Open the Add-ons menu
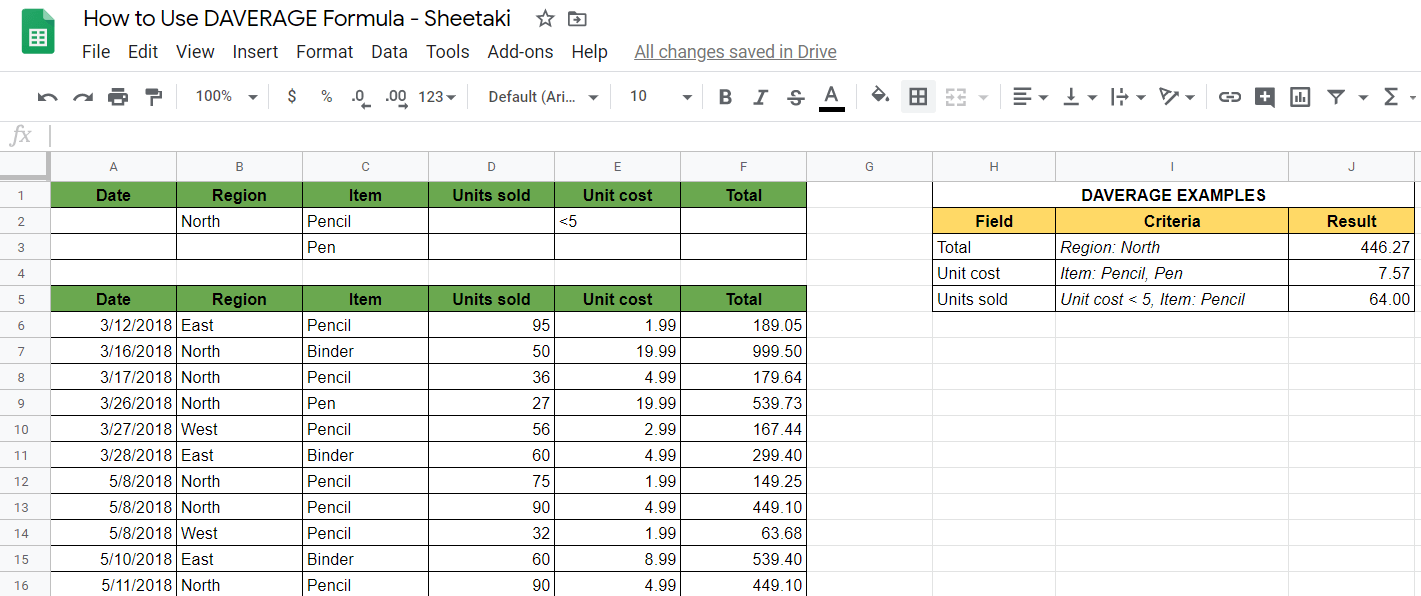The height and width of the screenshot is (596, 1421). tap(520, 52)
